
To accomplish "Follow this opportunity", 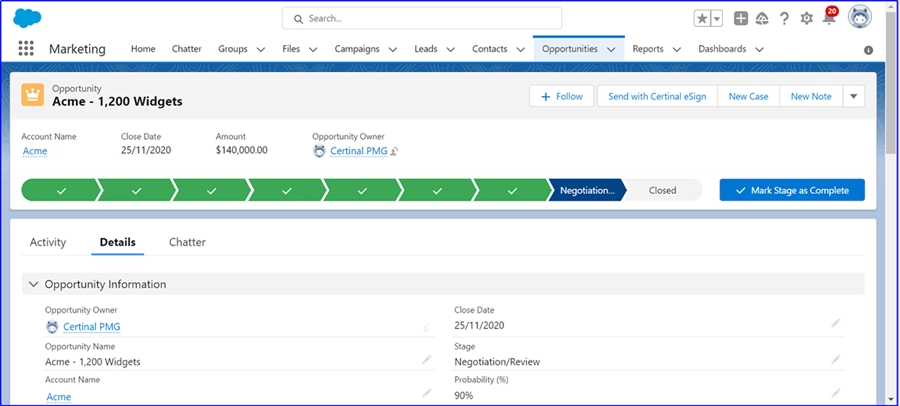I will pos(561,96).
